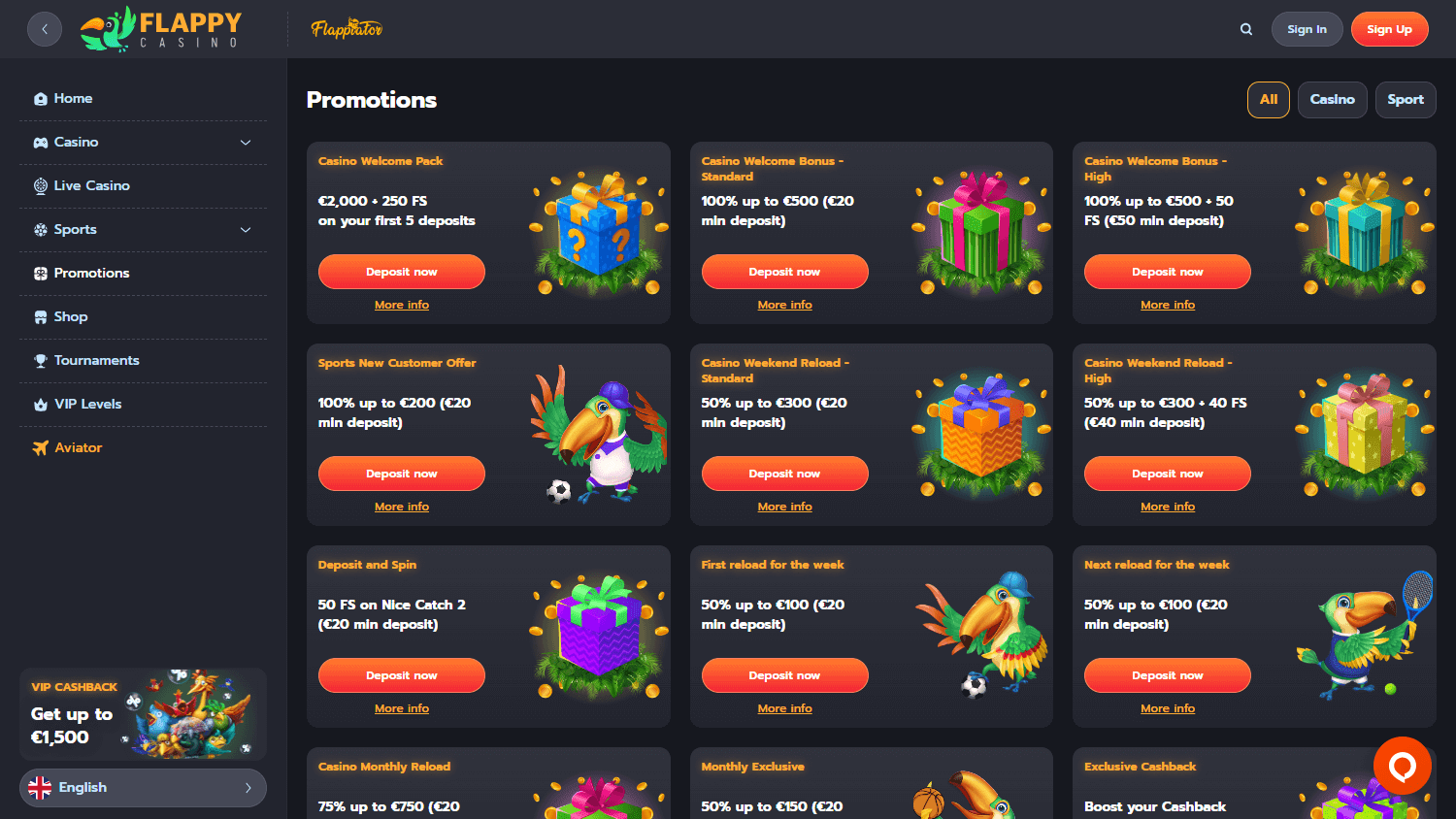Expand the Casino sidebar submenu chevron
This screenshot has width=1456, height=819.
[x=246, y=142]
